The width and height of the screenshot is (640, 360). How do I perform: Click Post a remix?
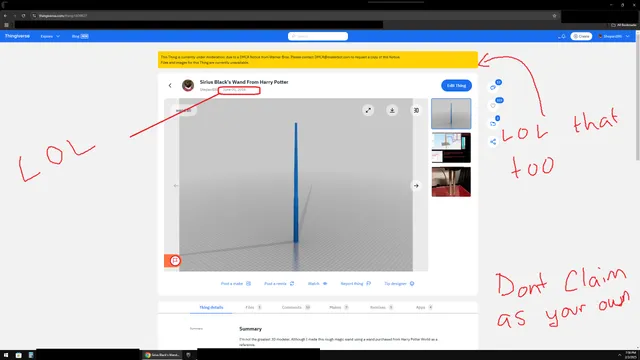[279, 283]
